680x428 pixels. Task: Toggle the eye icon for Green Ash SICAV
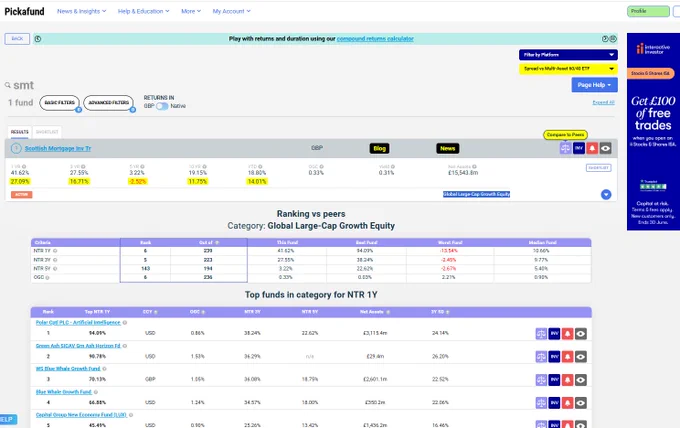coord(581,356)
